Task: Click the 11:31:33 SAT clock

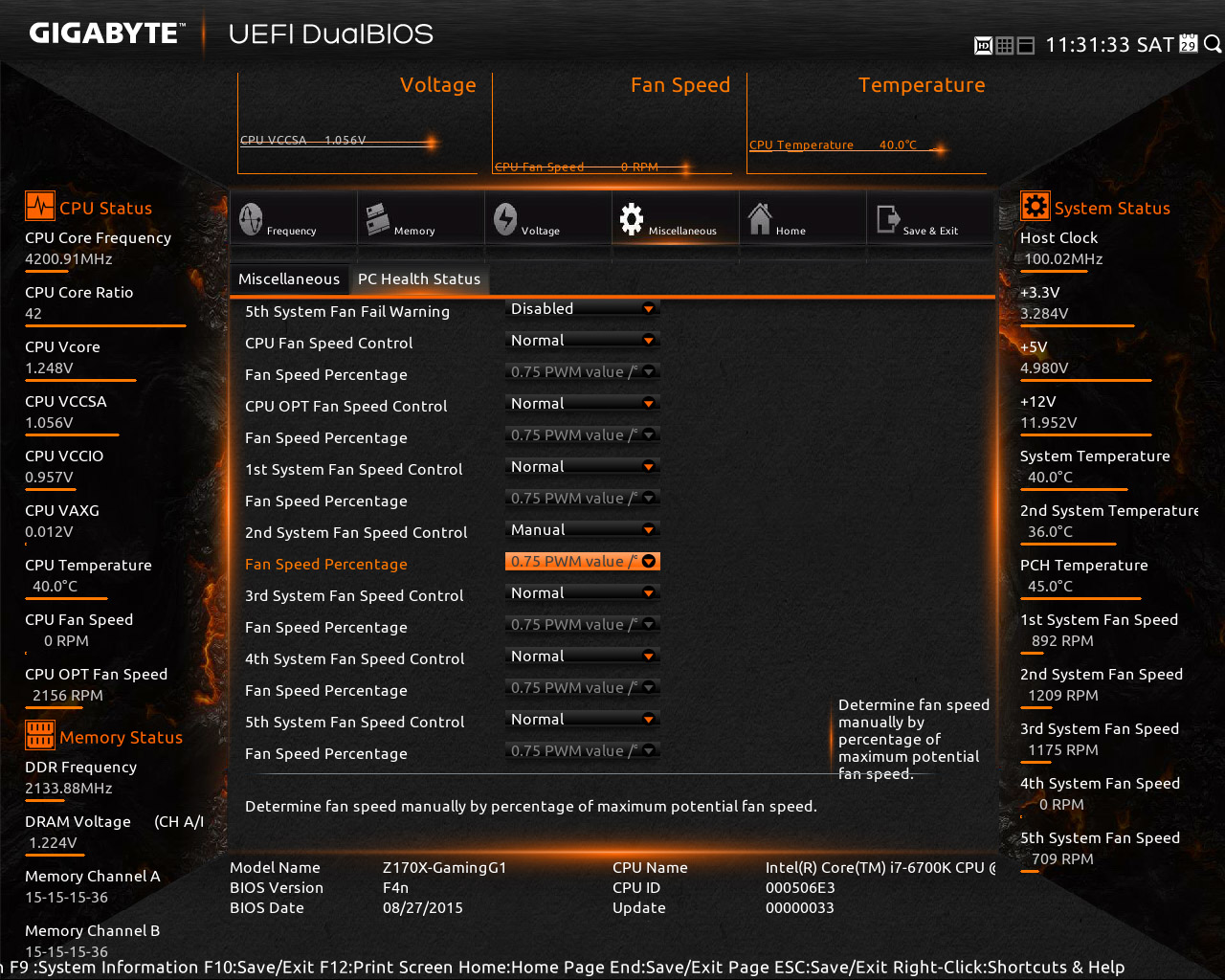Action: [x=1109, y=45]
